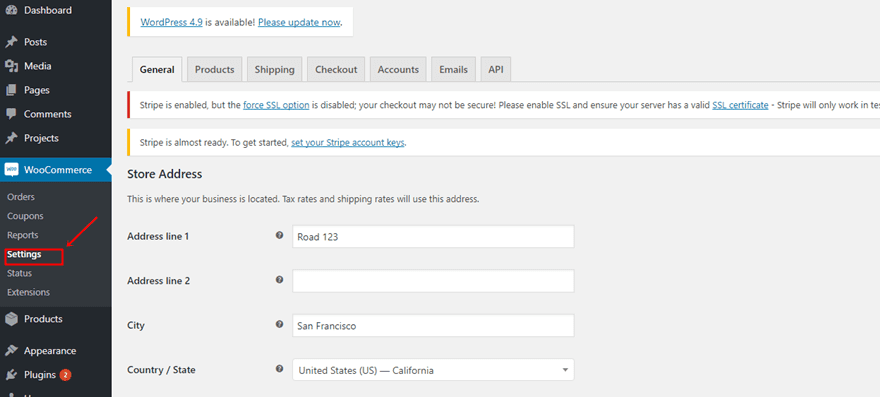Click the Products box icon

pos(11,319)
